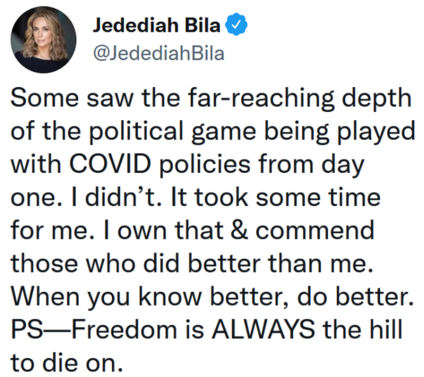Click the word commend in the tweet

pyautogui.click(x=315, y=230)
